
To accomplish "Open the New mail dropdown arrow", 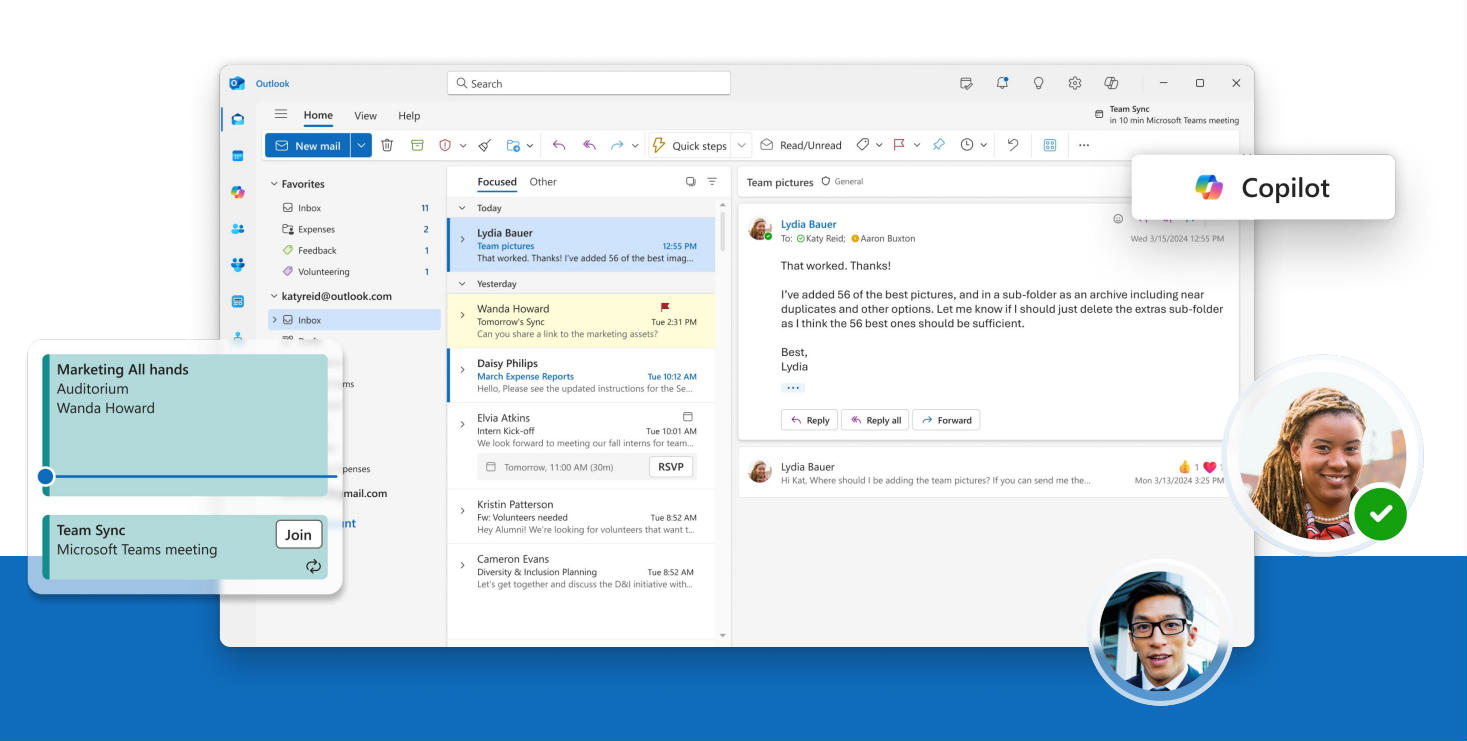I will coord(361,145).
